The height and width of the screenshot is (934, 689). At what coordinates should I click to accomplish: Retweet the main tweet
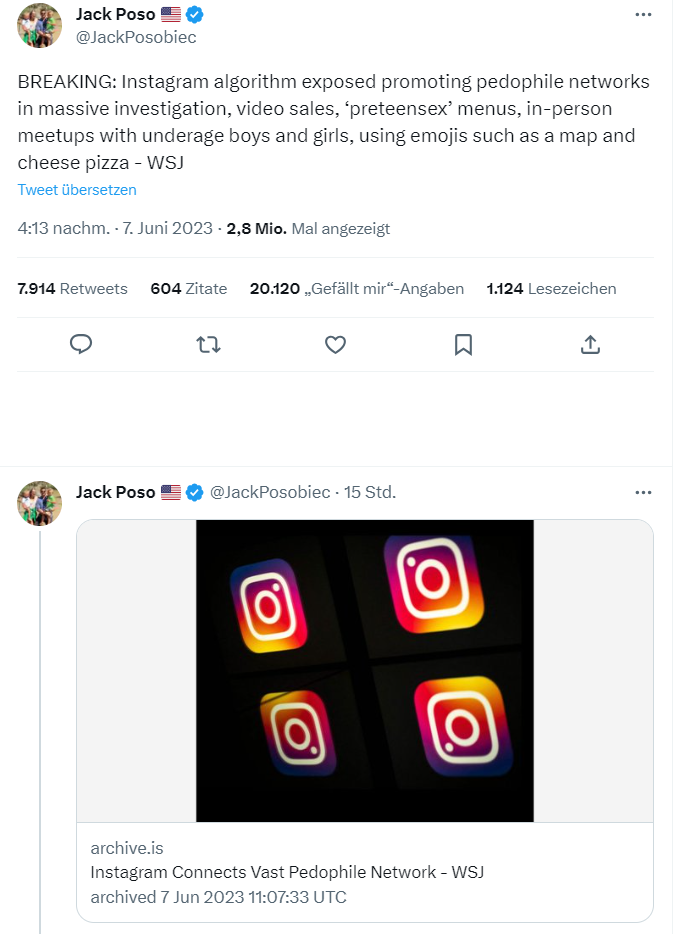[x=208, y=345]
